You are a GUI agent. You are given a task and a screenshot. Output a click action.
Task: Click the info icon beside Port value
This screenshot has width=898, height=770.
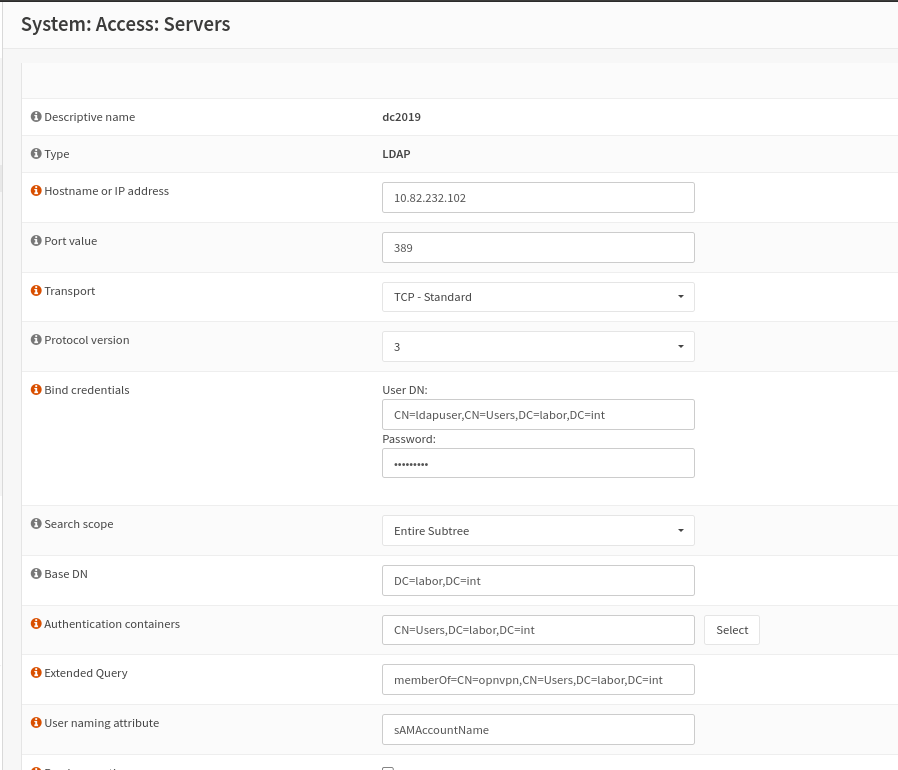[x=35, y=240]
